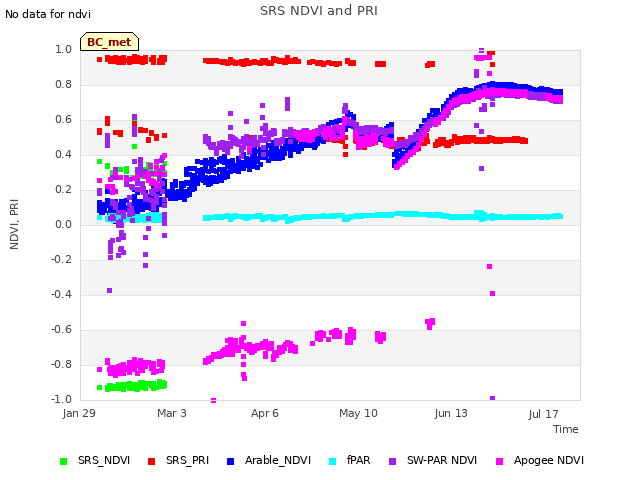Click the BC_met label tag
Viewport: 640px width, 480px height.
point(109,42)
